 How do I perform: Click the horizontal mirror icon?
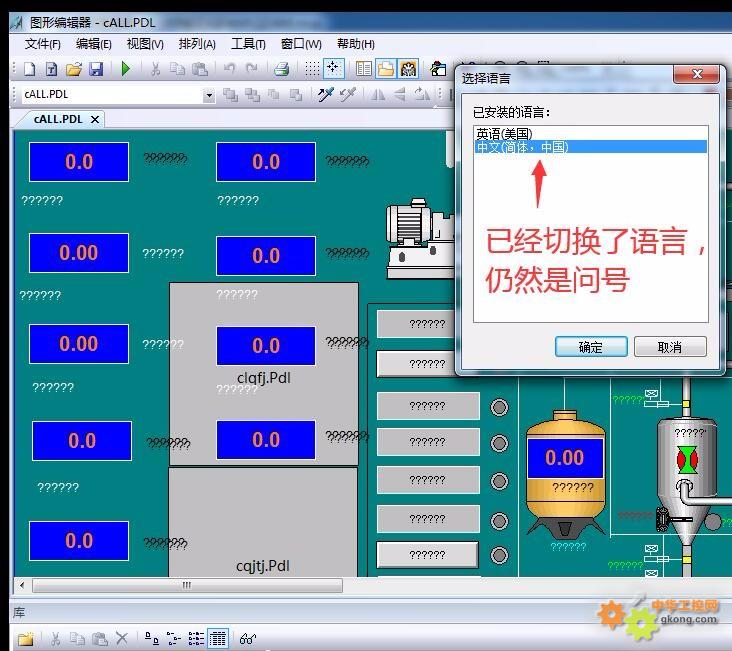click(378, 95)
